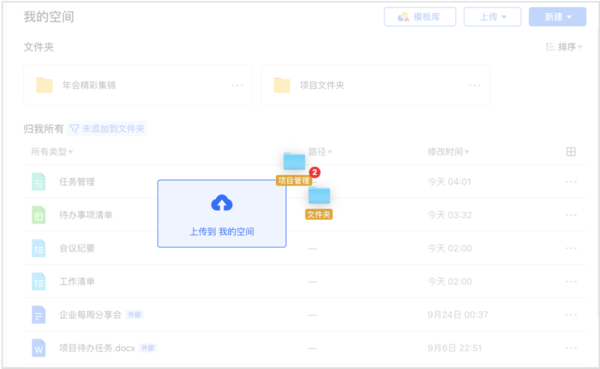Click the 我的空间 page title

(x=49, y=17)
